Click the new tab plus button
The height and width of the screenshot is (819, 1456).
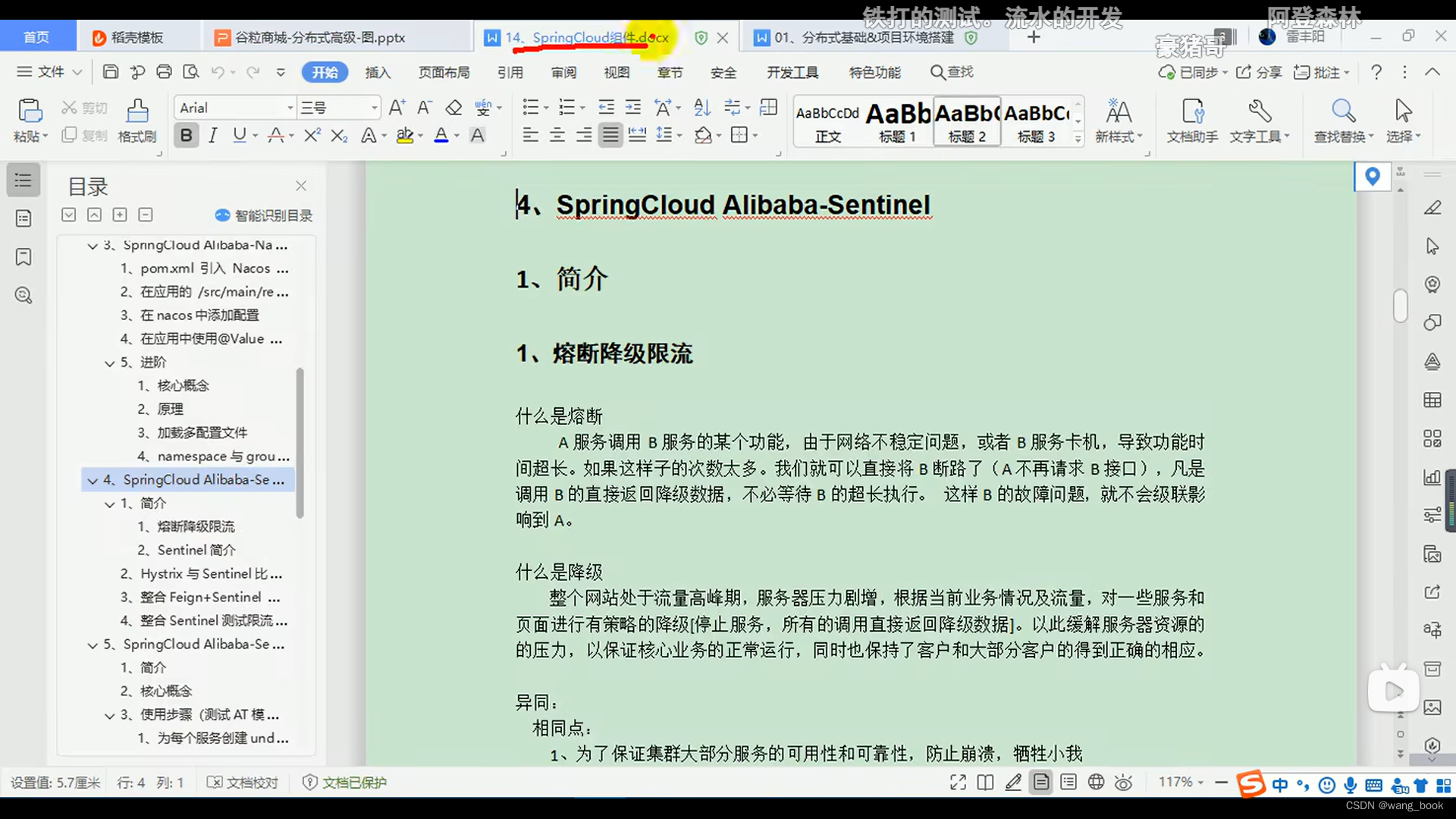[x=1034, y=37]
